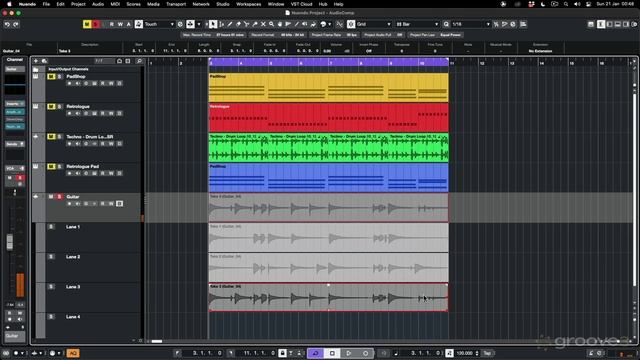Open the color tool dropdown arrow
Image resolution: width=640 pixels, height=360 pixels.
[330, 24]
